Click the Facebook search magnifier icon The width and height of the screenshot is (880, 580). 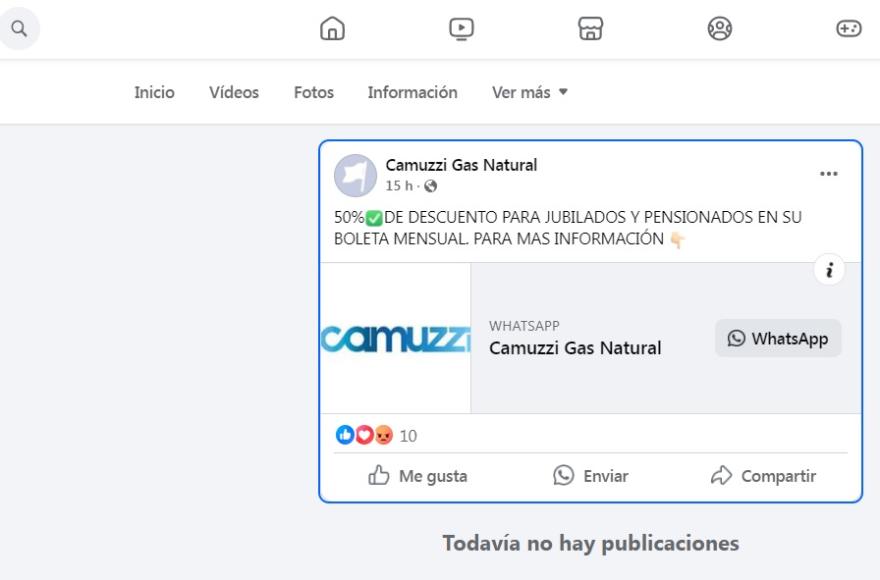pos(19,28)
